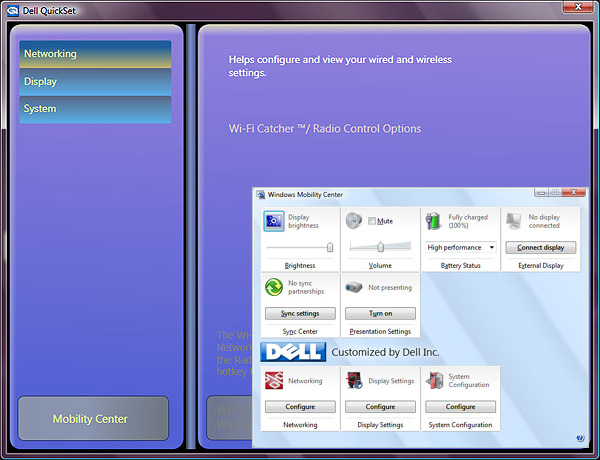Screen dimensions: 600x460
Task: Click the 'Fully charged (100%)' text
Action: [x=468, y=221]
